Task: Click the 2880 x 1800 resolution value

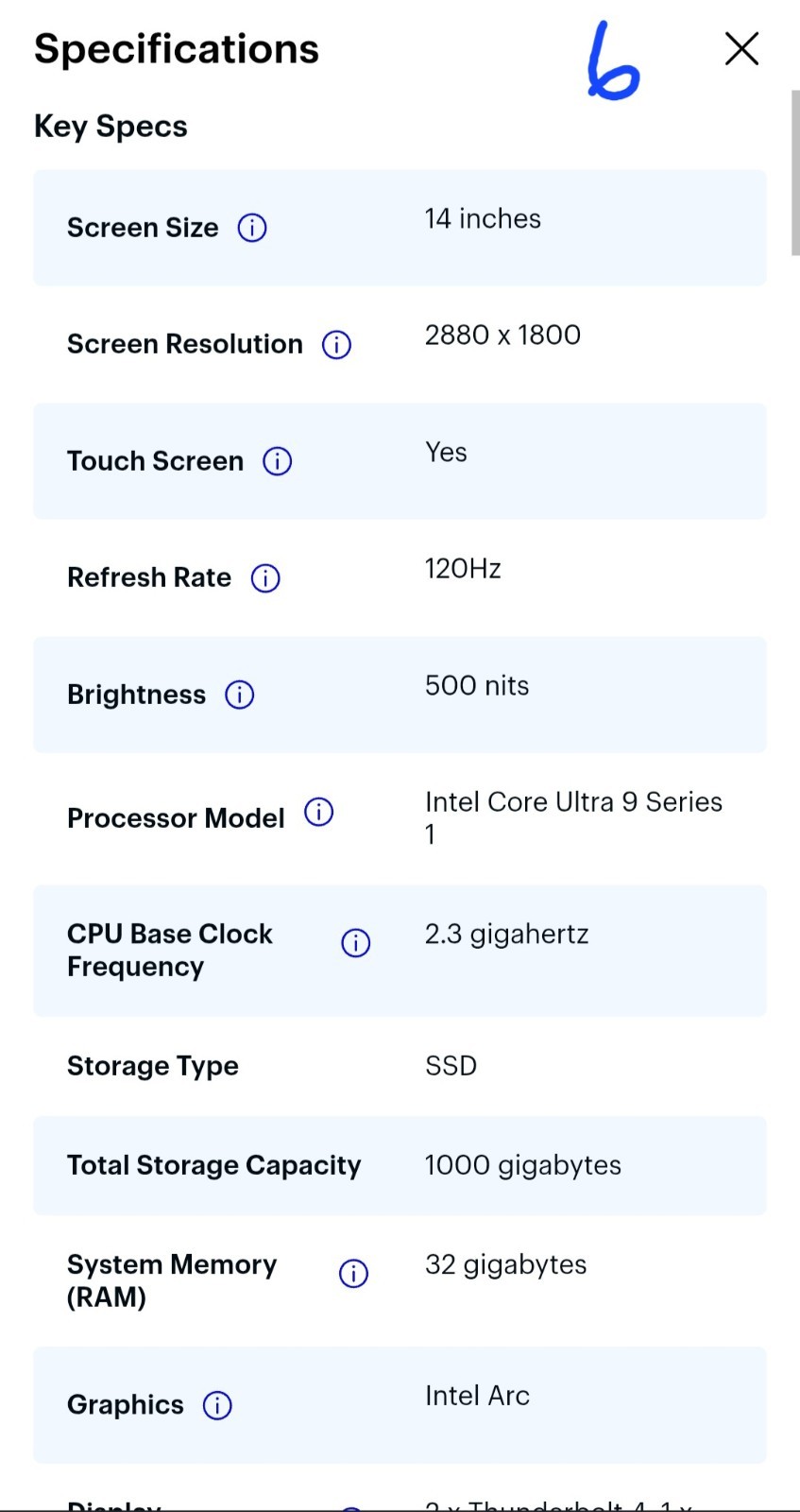Action: (x=502, y=335)
